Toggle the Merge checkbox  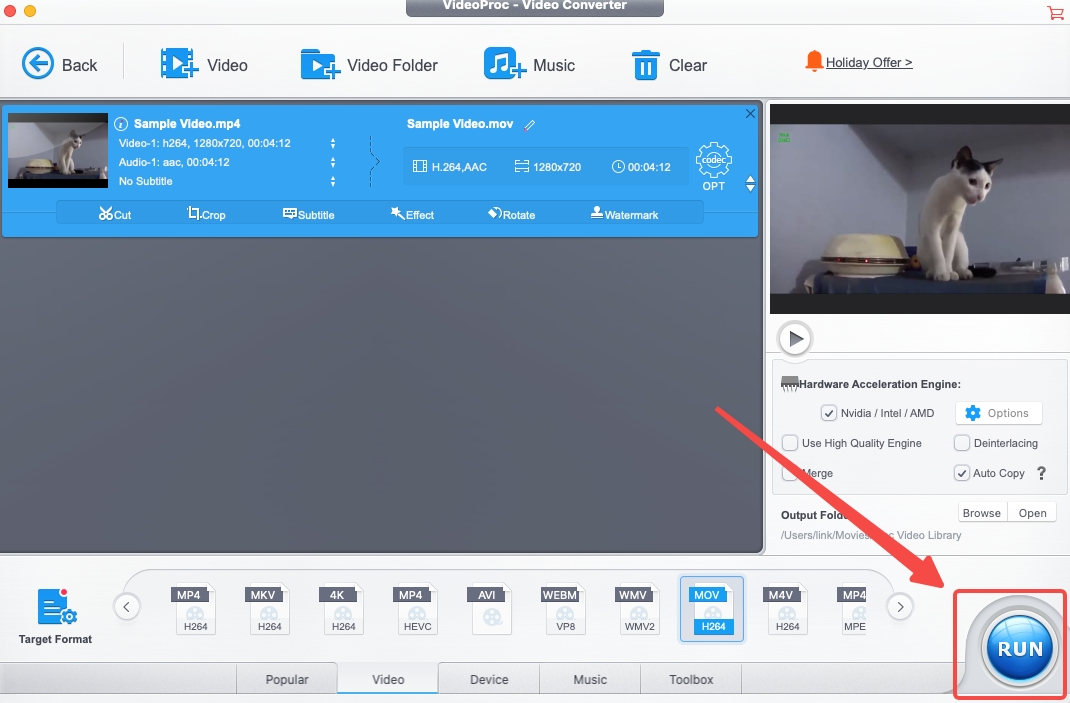pos(790,473)
